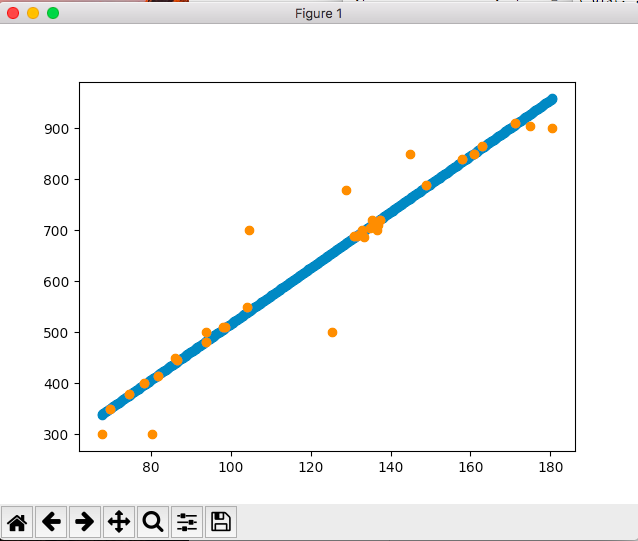Click y-axis tick label 500
638x541 pixels.
57,333
